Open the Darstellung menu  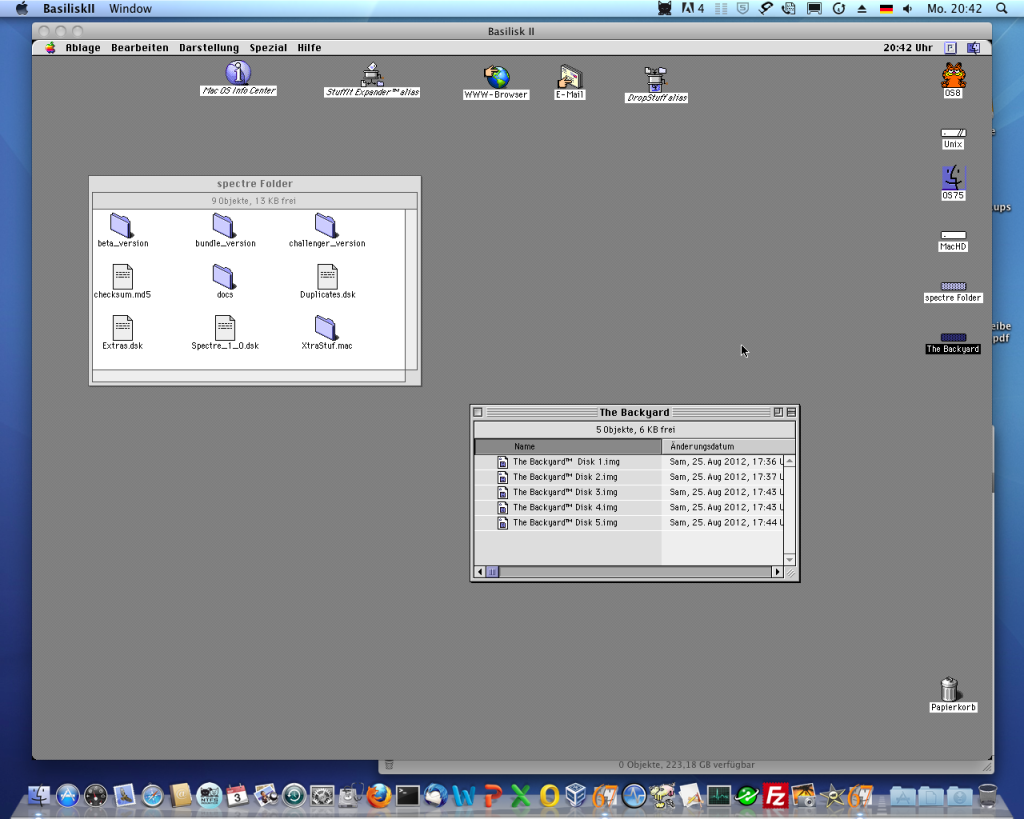pos(209,48)
